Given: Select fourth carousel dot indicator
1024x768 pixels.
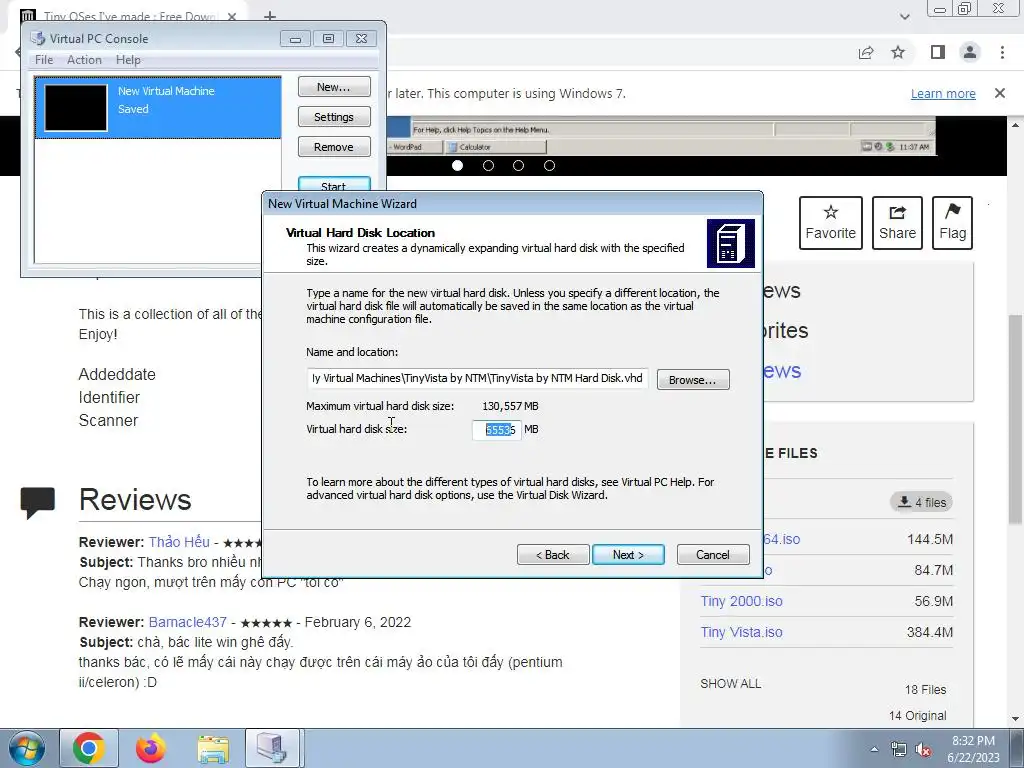Looking at the screenshot, I should click(x=549, y=165).
